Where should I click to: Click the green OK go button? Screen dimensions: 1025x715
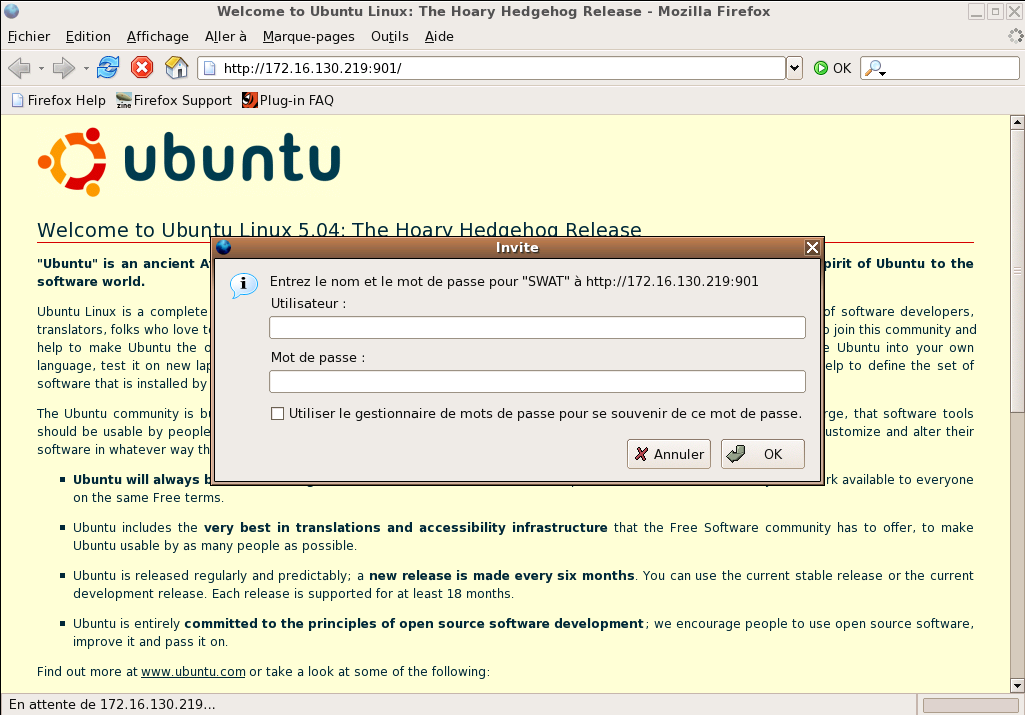coord(832,68)
